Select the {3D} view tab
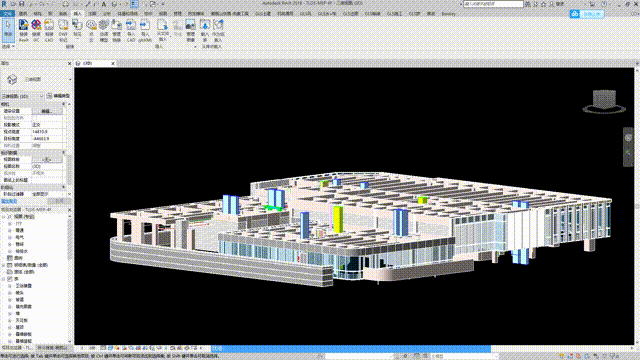This screenshot has width=640, height=360. click(x=92, y=63)
